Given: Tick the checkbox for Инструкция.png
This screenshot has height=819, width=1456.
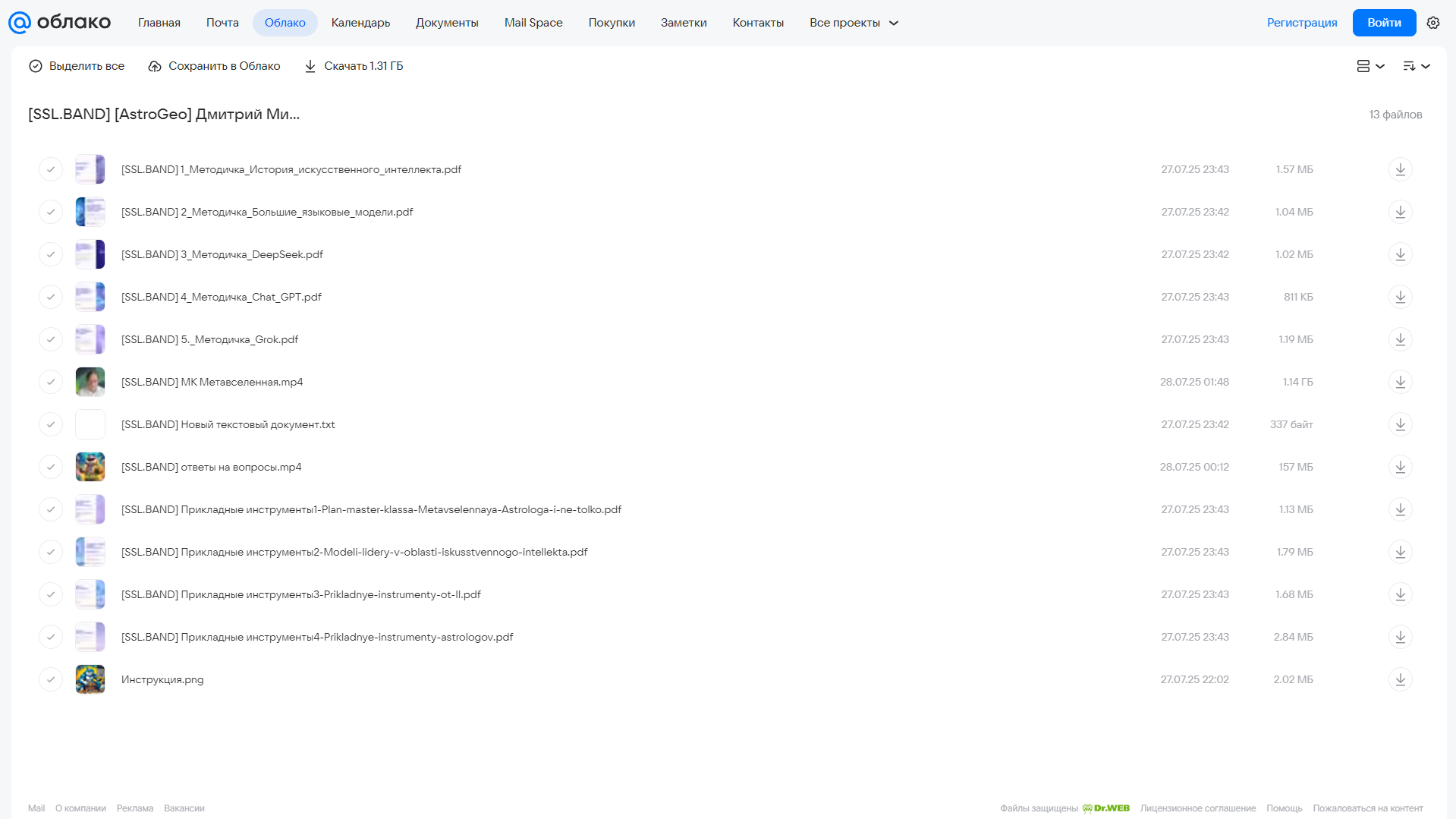Looking at the screenshot, I should [51, 679].
